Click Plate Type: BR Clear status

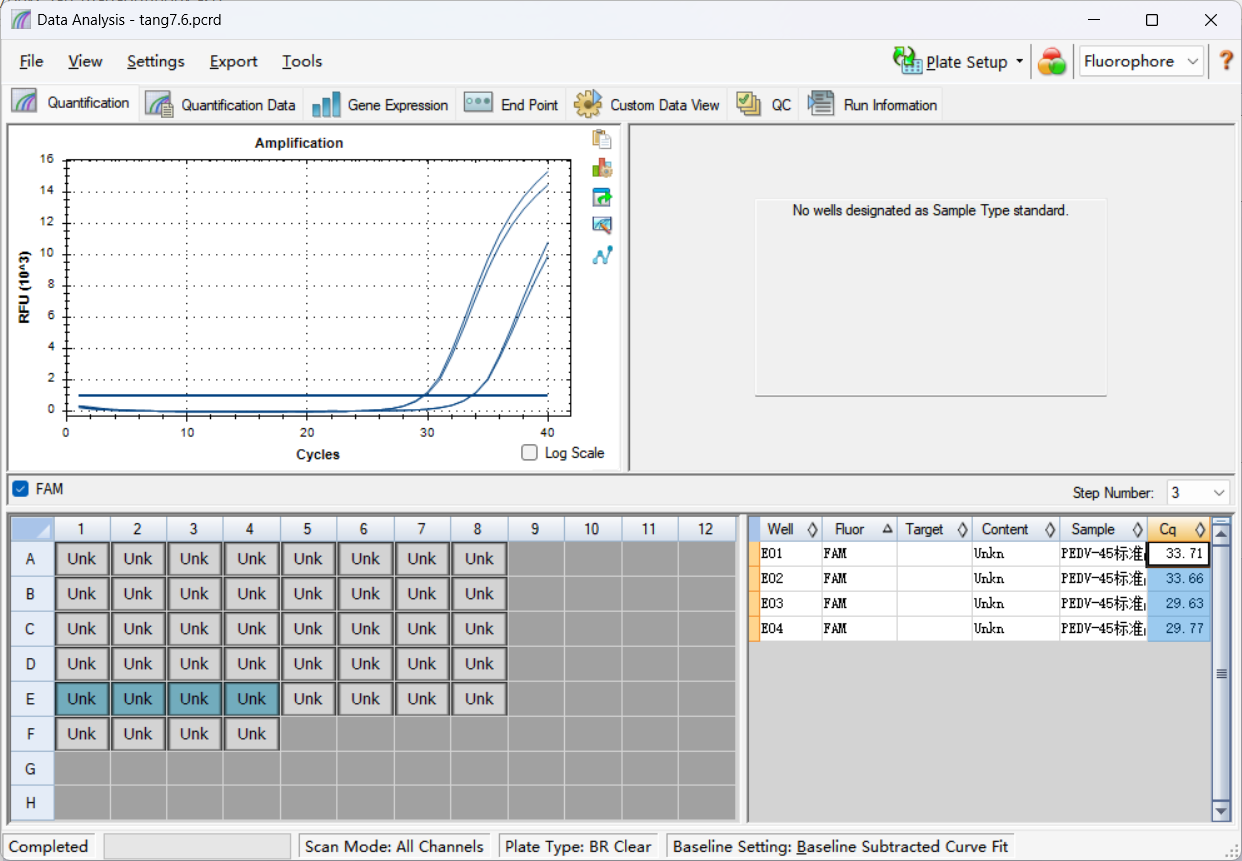click(x=578, y=847)
